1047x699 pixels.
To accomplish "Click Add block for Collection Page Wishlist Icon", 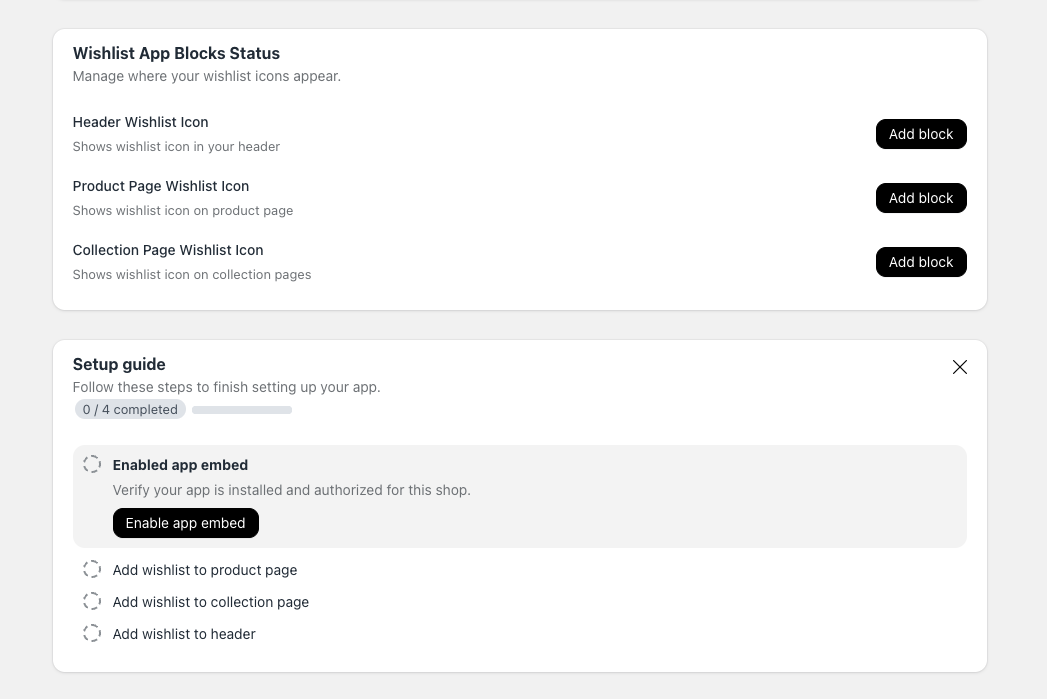I will click(921, 262).
